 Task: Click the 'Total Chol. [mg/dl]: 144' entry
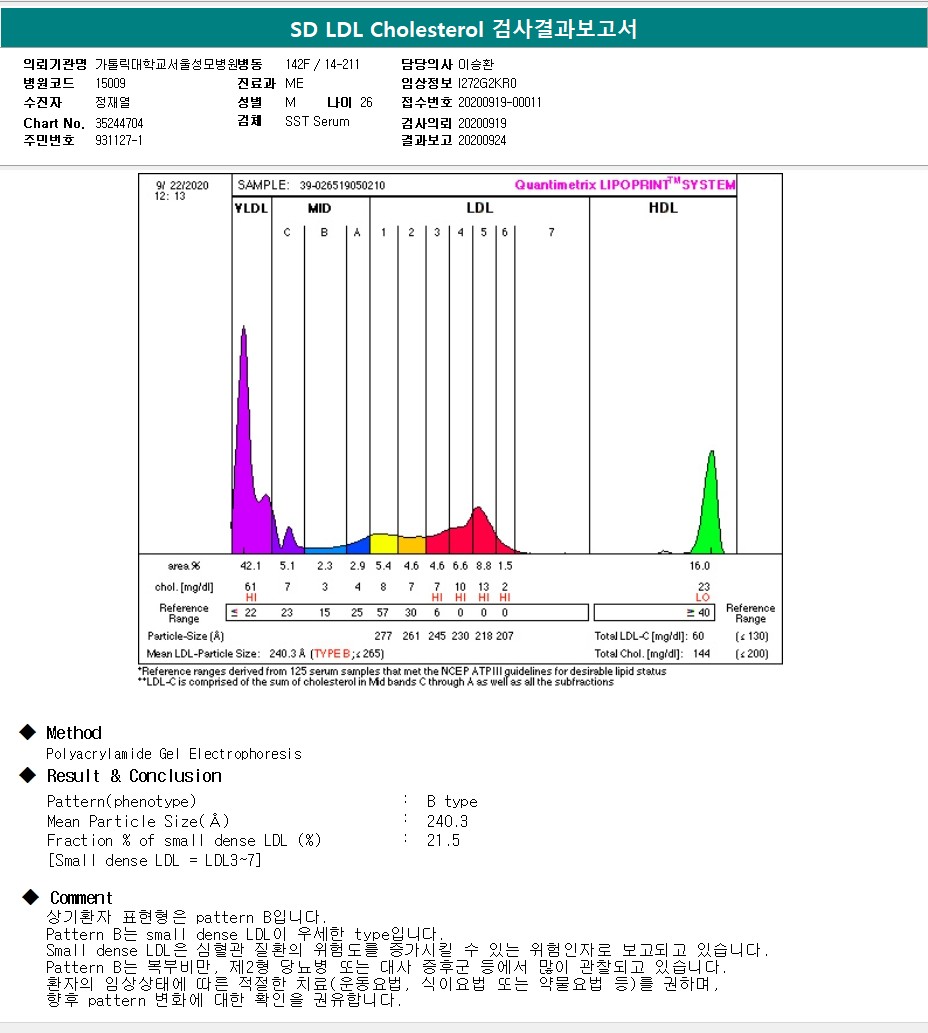pyautogui.click(x=652, y=654)
